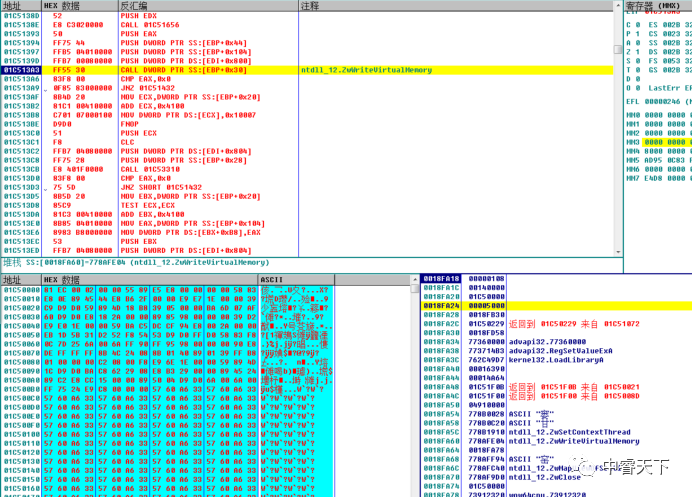Click scroll-up arrow of memory dump scrollbar
The height and width of the screenshot is (497, 692).
pos(414,280)
